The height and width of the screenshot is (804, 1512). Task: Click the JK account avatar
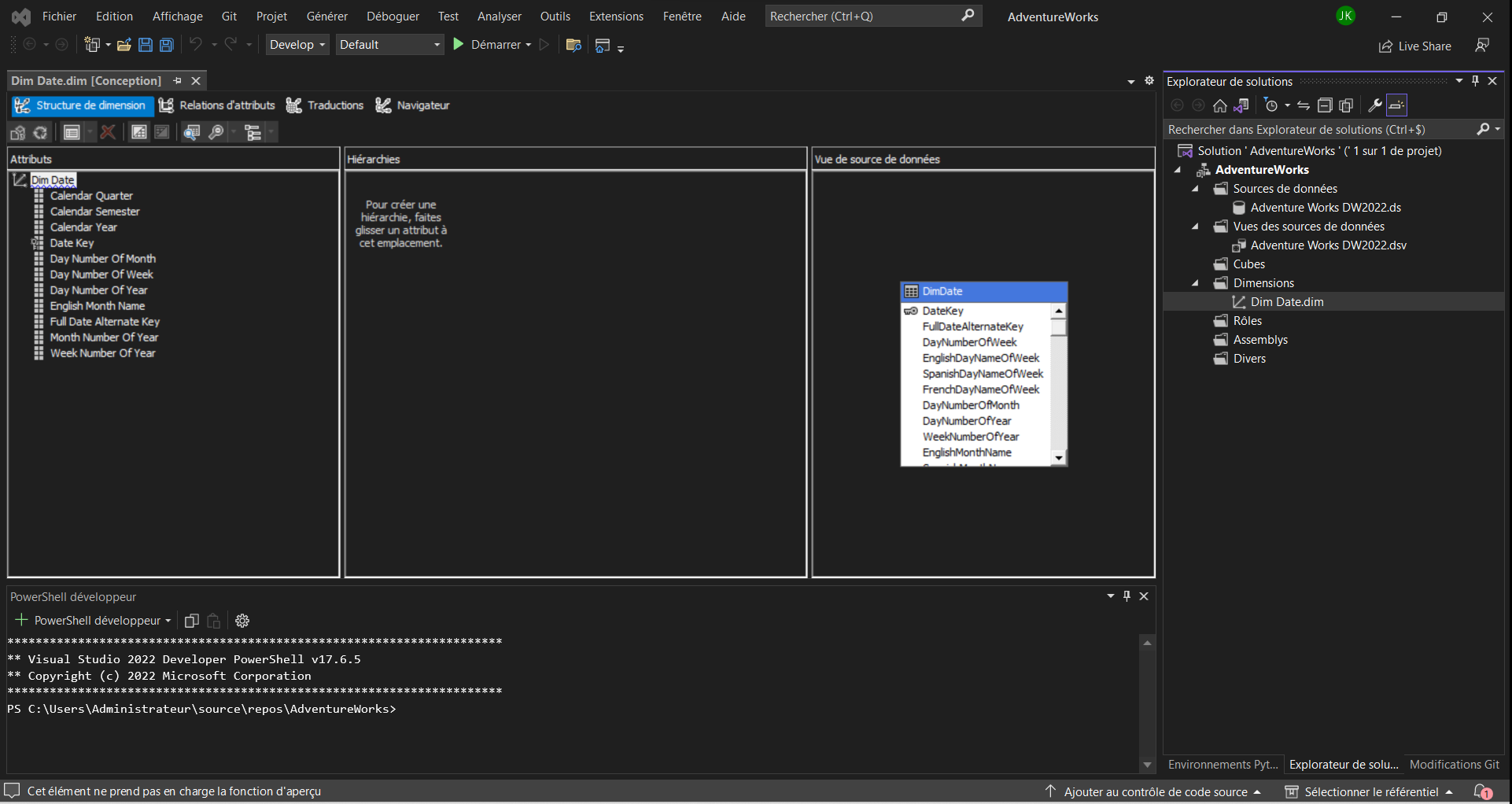point(1346,16)
